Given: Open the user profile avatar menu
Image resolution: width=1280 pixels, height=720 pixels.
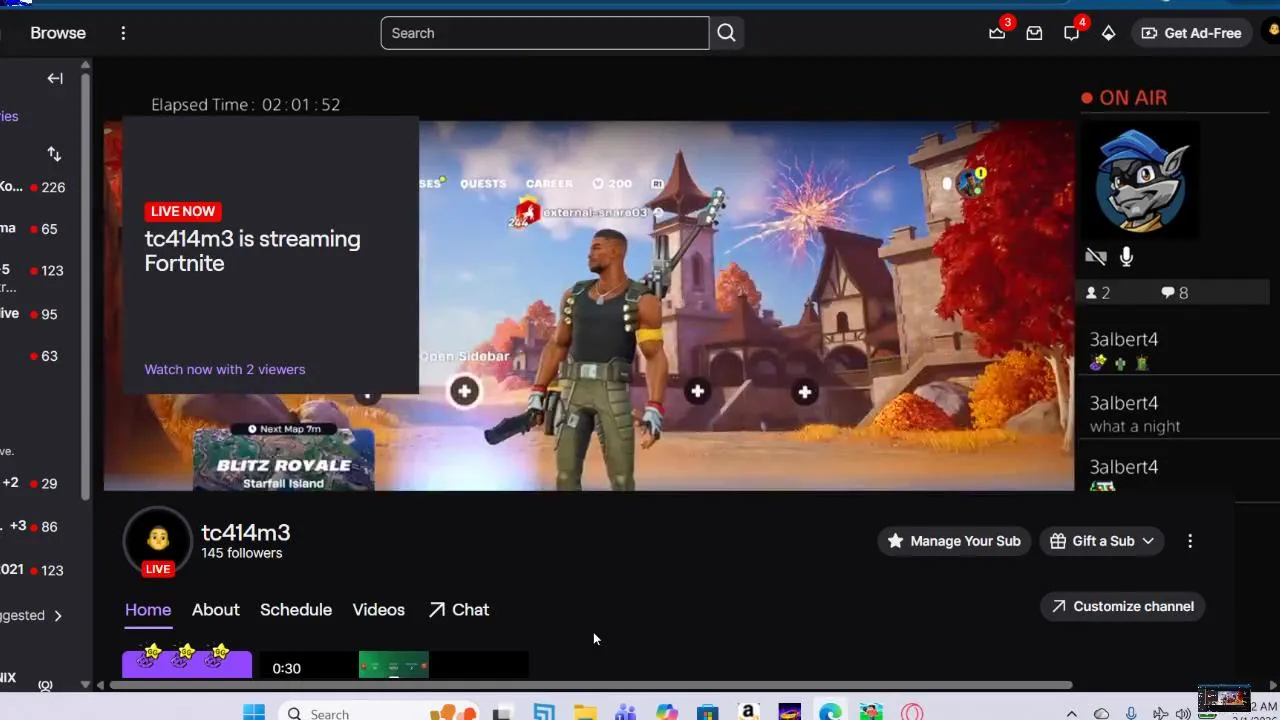Looking at the screenshot, I should 1273,32.
